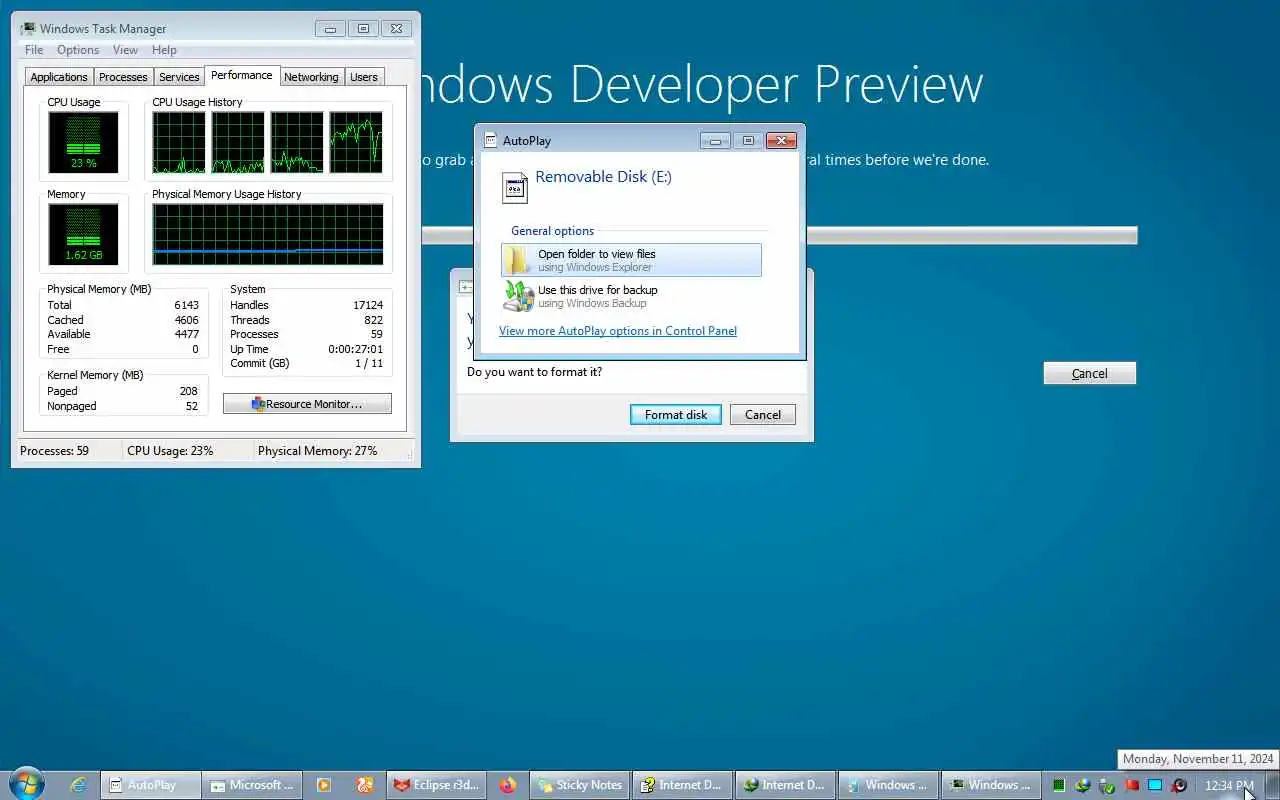
Task: Switch to the Windows Task Manager taskbar button
Action: pos(992,785)
